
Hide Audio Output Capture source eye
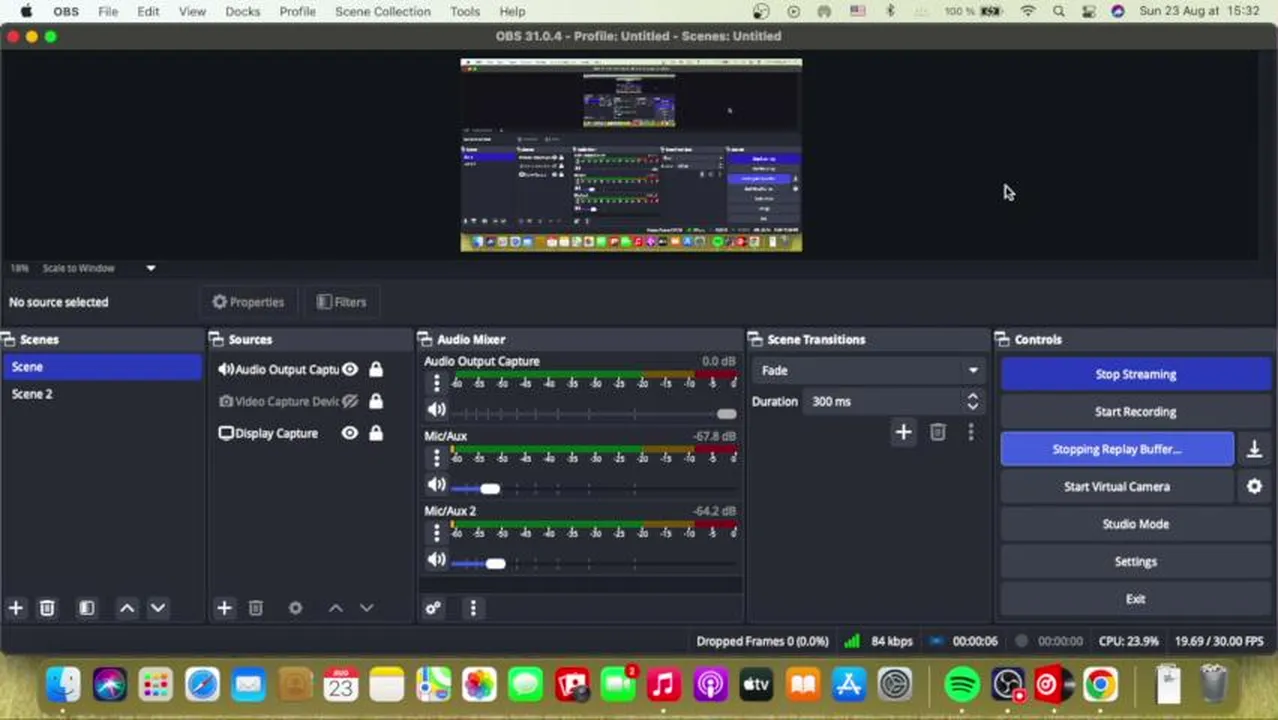pyautogui.click(x=350, y=370)
